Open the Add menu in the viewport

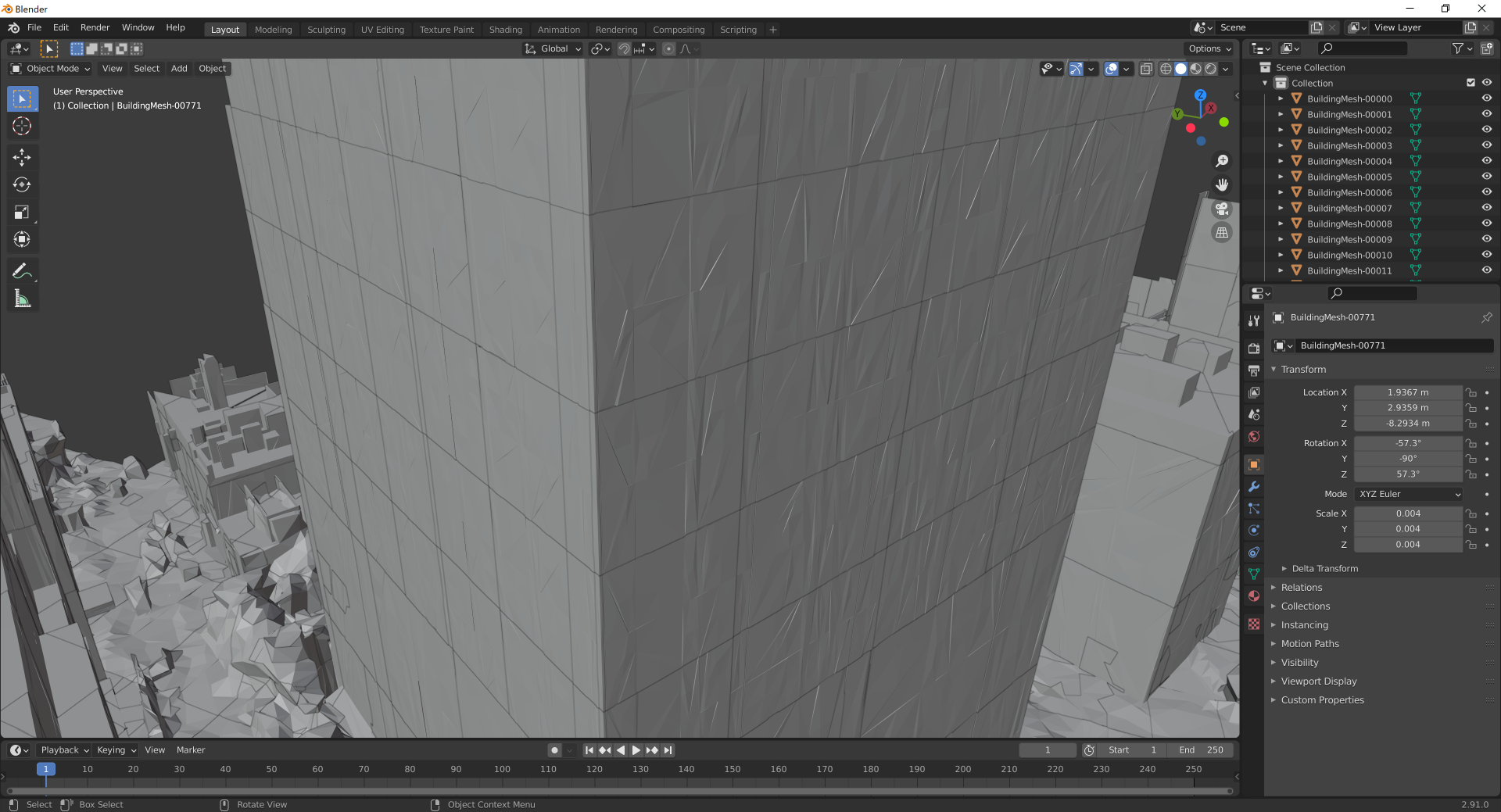(179, 69)
